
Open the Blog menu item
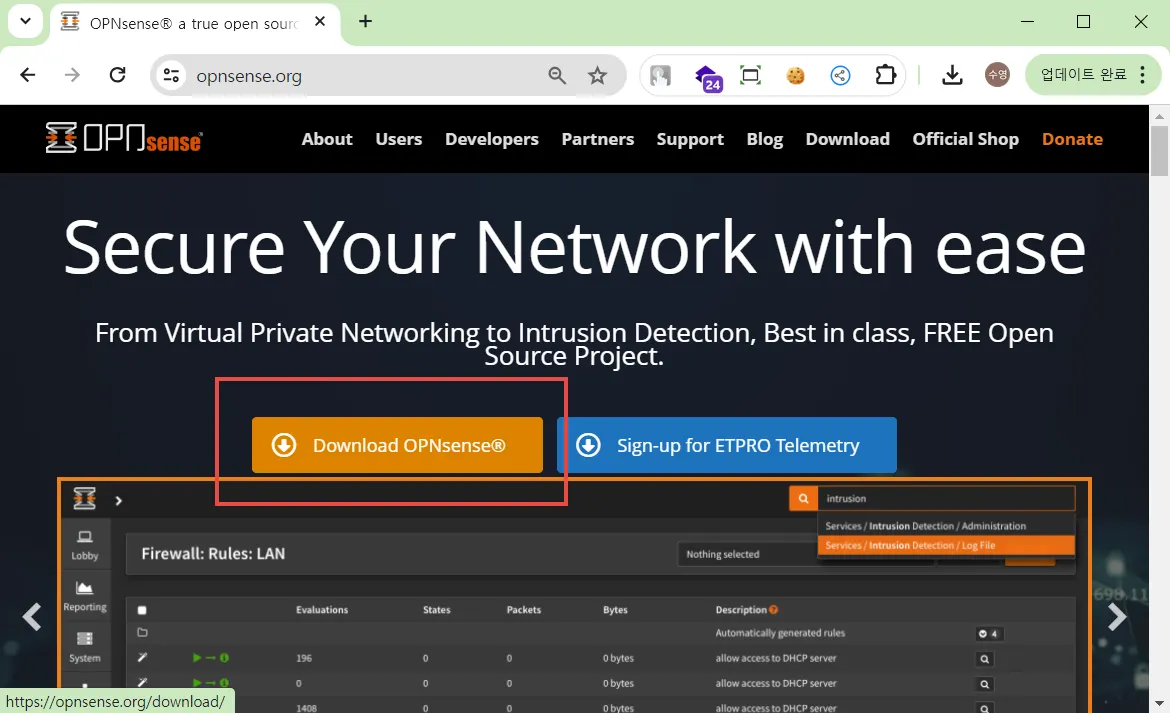point(765,139)
